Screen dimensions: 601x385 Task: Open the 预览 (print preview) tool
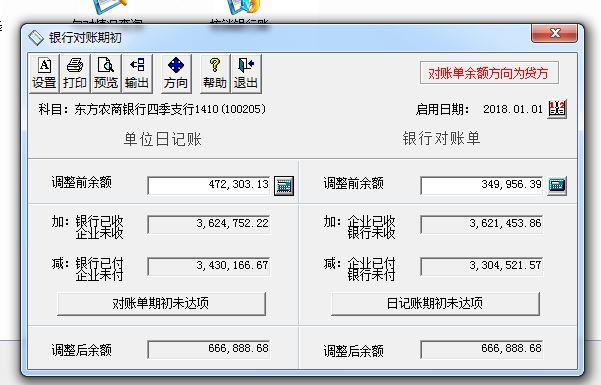(106, 73)
